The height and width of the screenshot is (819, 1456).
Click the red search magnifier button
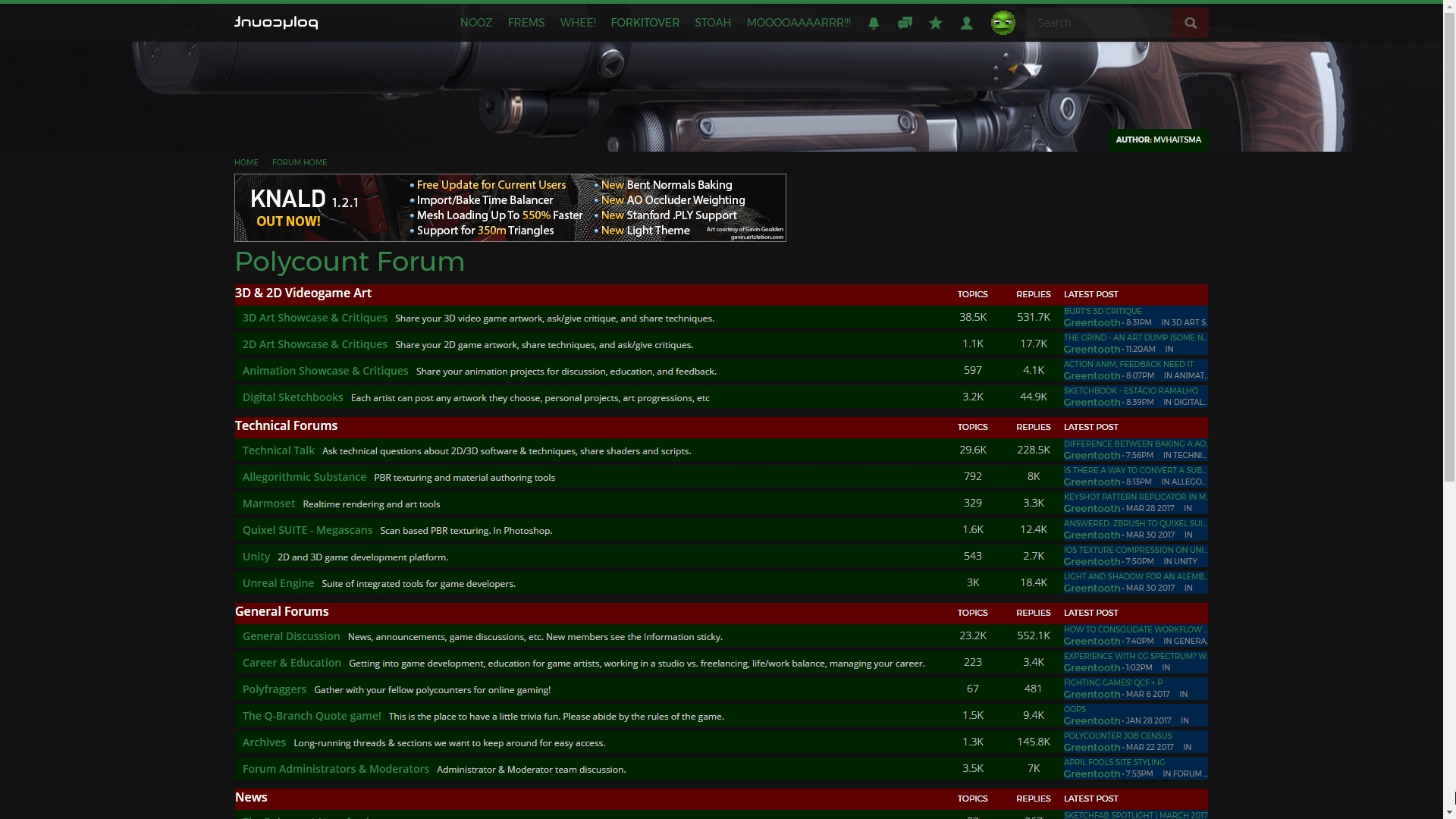pos(1191,23)
